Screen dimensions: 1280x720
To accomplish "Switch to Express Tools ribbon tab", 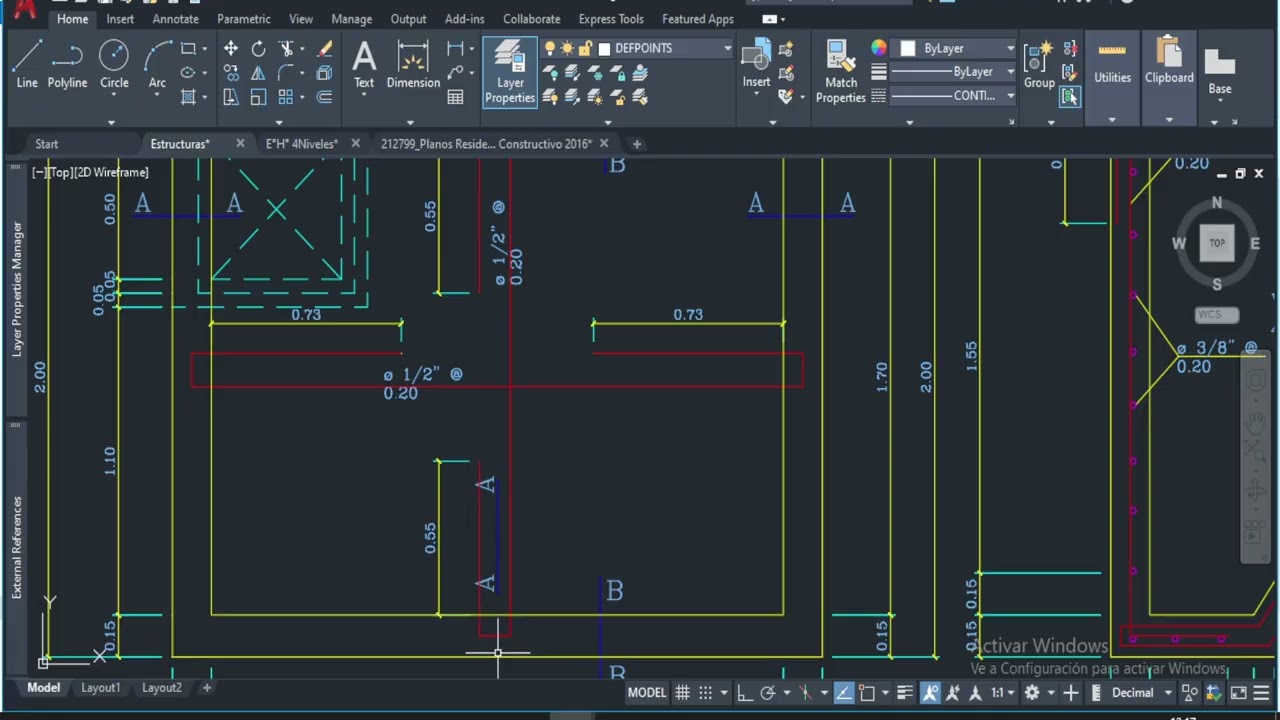I will [x=611, y=19].
